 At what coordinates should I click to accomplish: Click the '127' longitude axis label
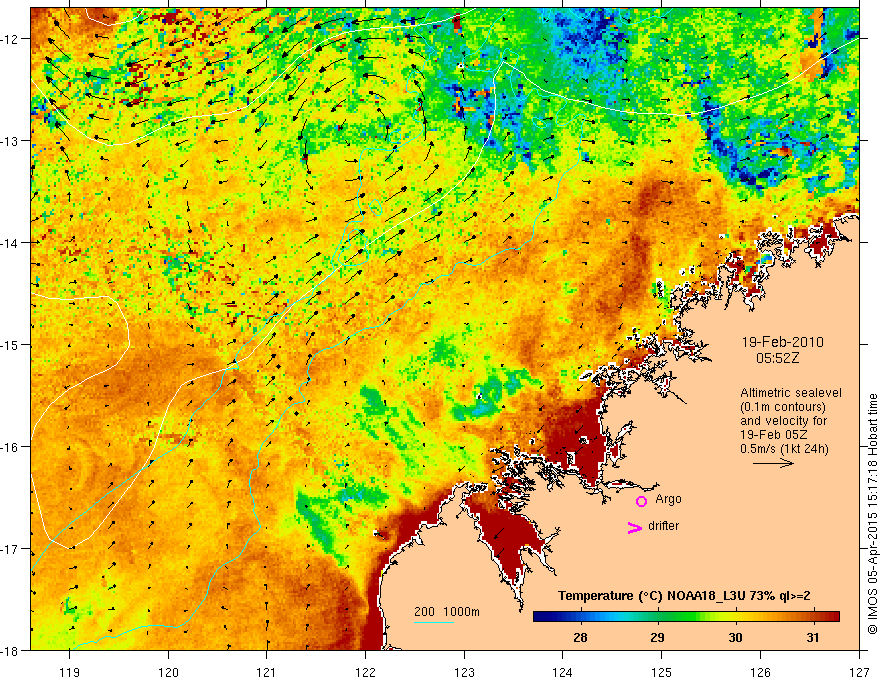(x=859, y=672)
